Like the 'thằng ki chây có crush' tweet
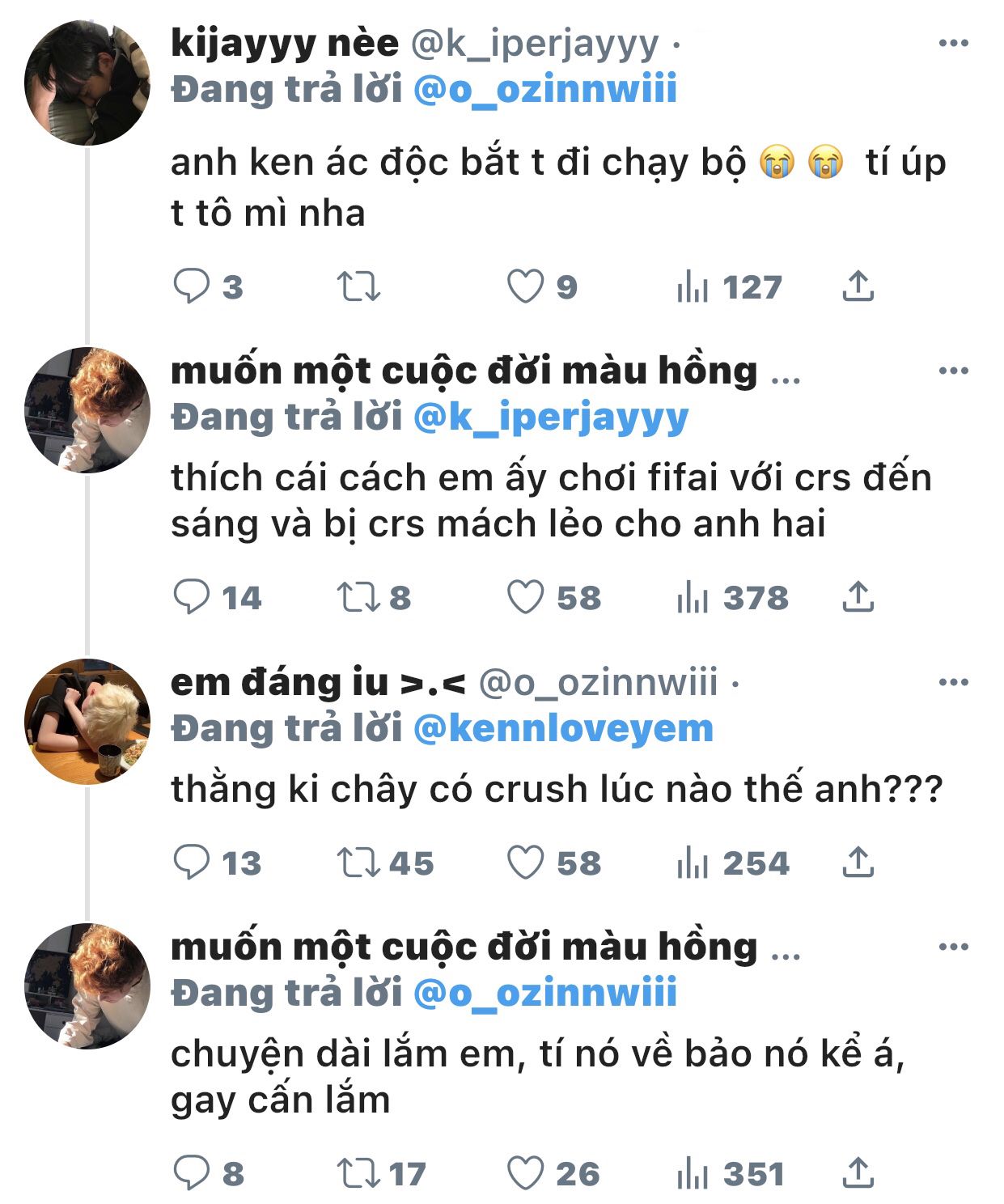Image resolution: width=1004 pixels, height=1204 pixels. pos(526,863)
